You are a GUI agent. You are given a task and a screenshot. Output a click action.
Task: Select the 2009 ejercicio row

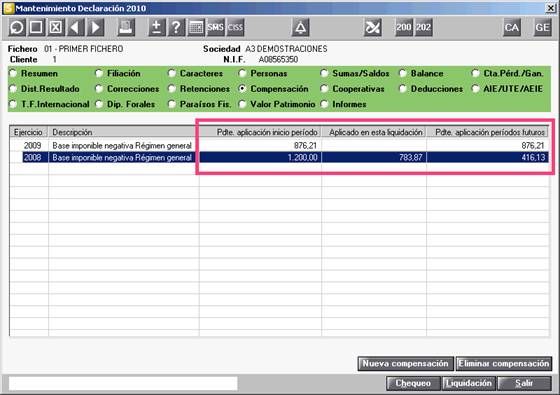279,145
